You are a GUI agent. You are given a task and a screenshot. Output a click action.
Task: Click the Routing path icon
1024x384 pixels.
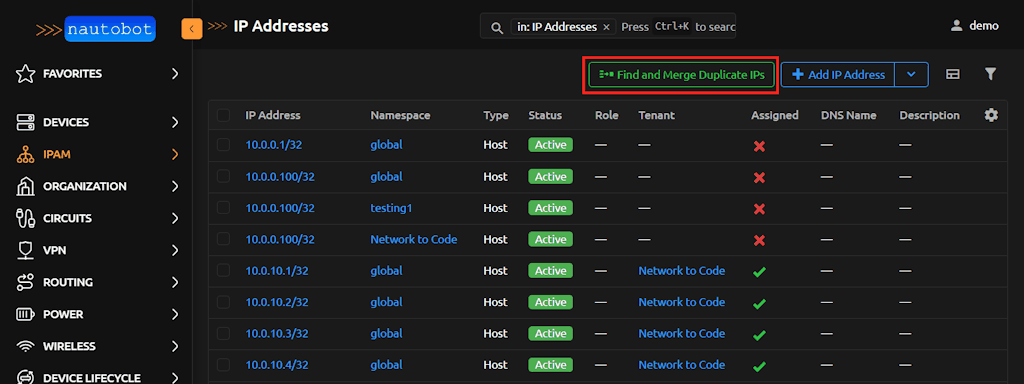[25, 282]
